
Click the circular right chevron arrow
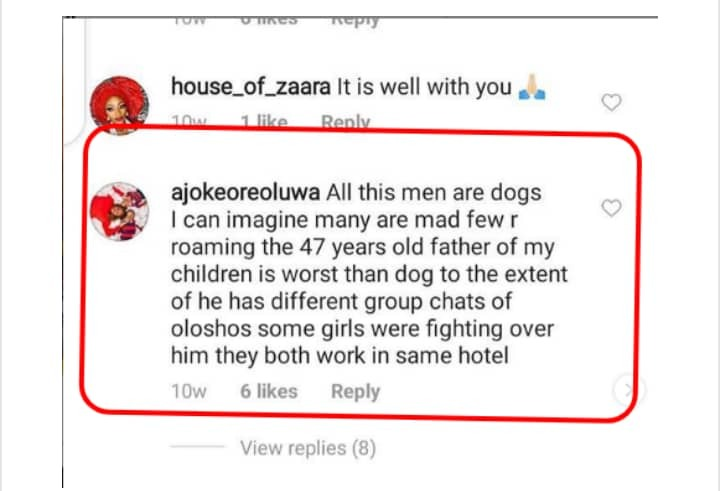(x=629, y=390)
